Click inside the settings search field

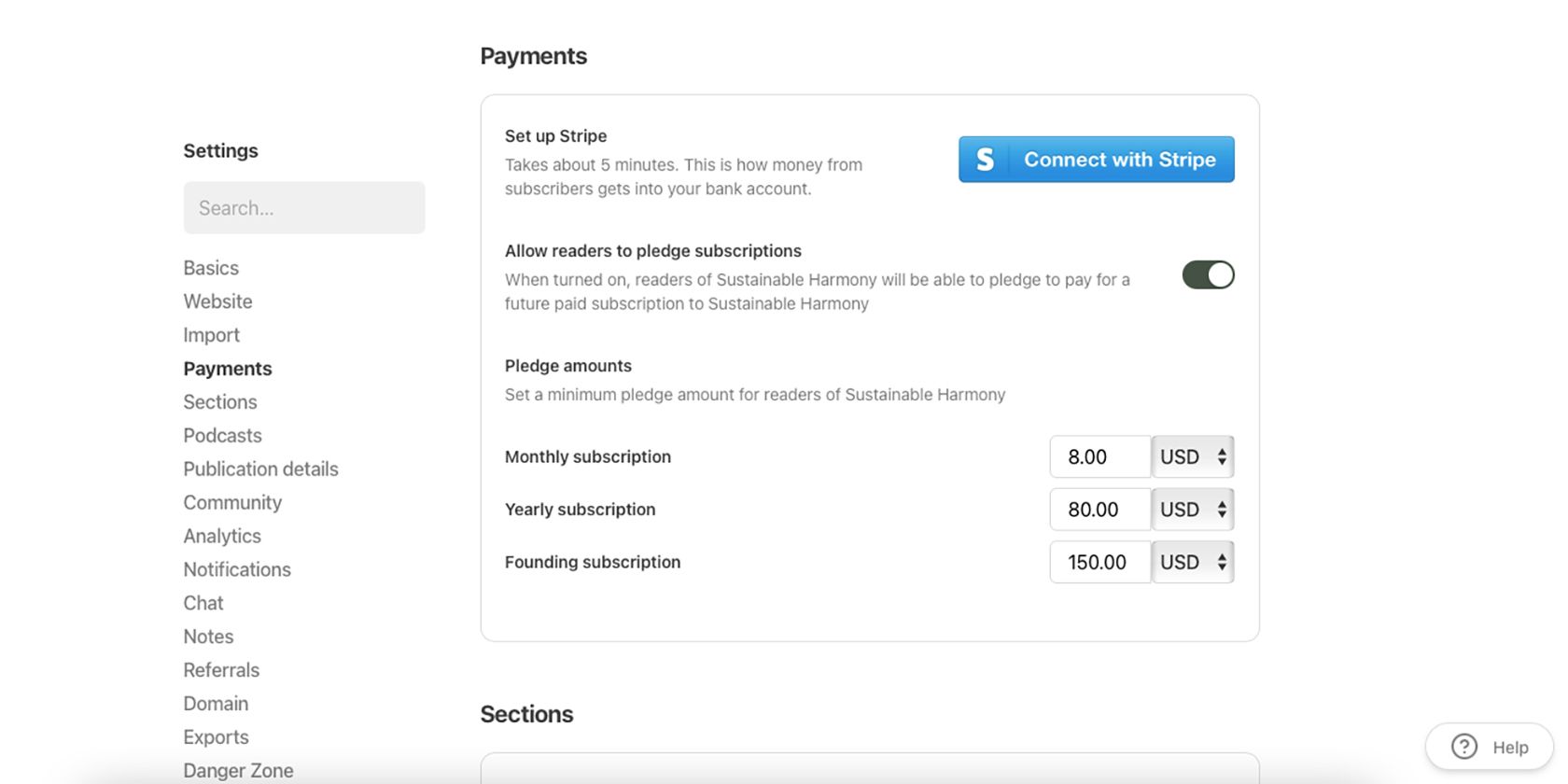click(303, 207)
